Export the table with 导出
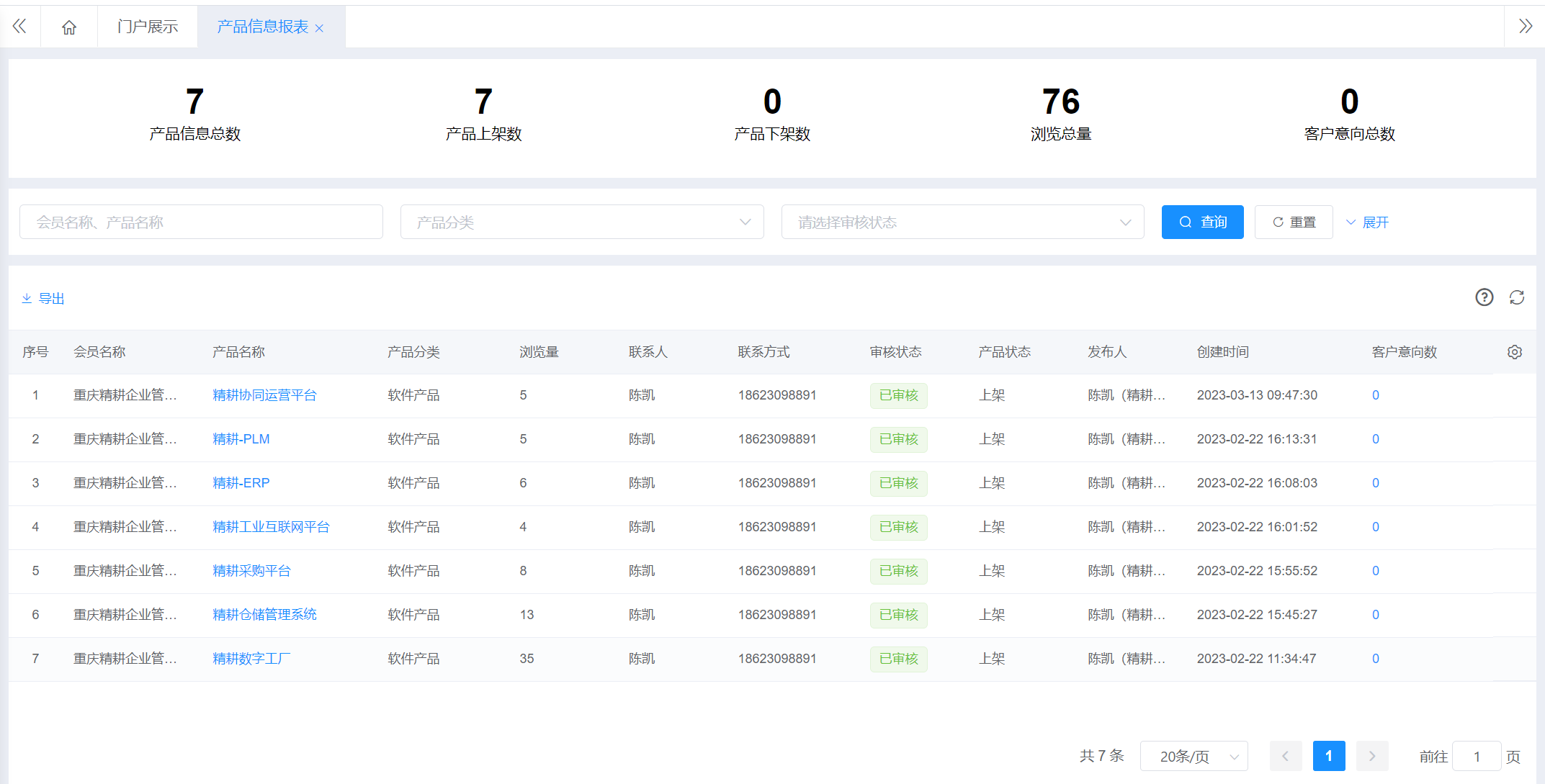The width and height of the screenshot is (1545, 784). tap(43, 298)
